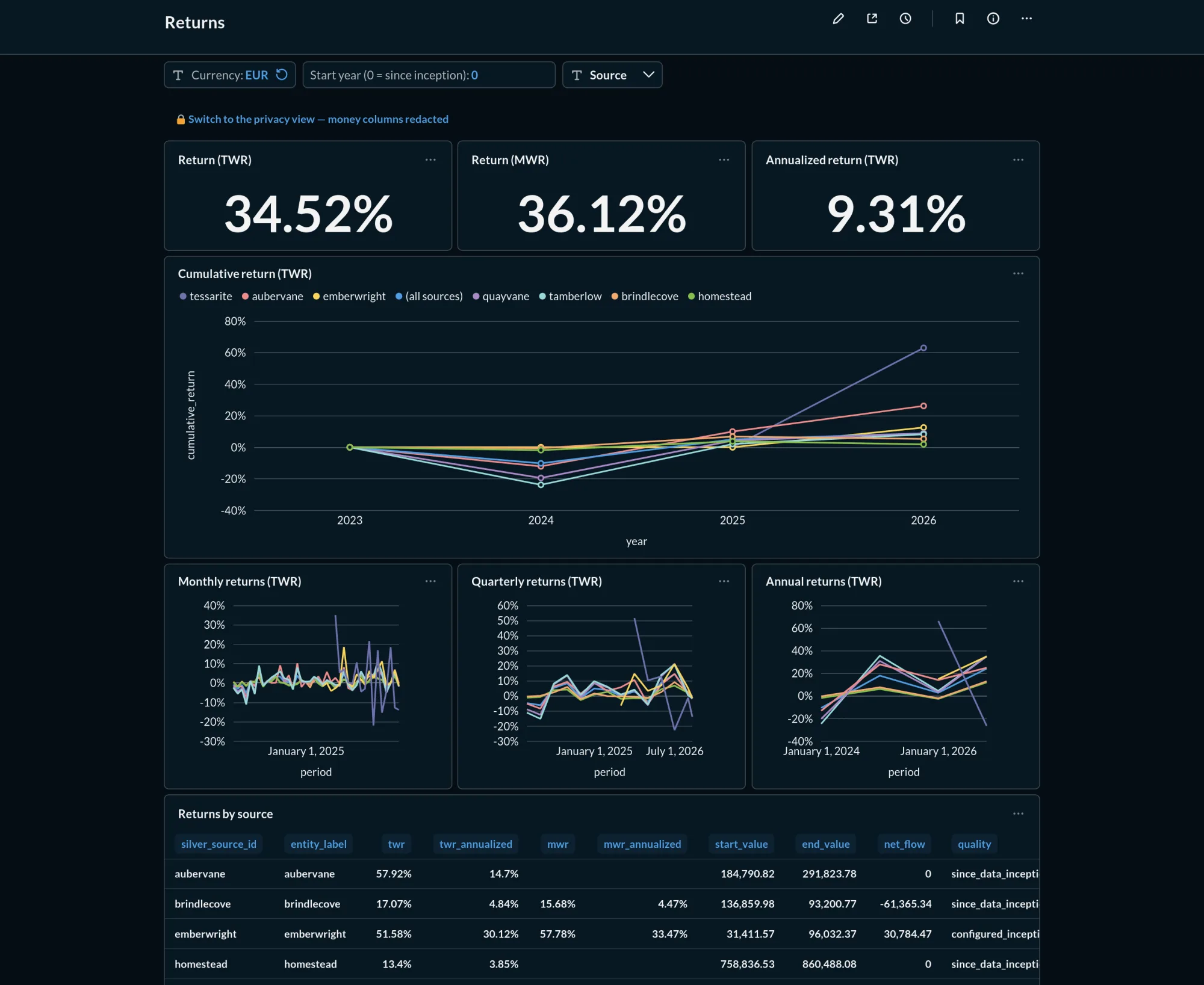Click the lock icon beside privacy view
1204x985 pixels.
[x=181, y=119]
